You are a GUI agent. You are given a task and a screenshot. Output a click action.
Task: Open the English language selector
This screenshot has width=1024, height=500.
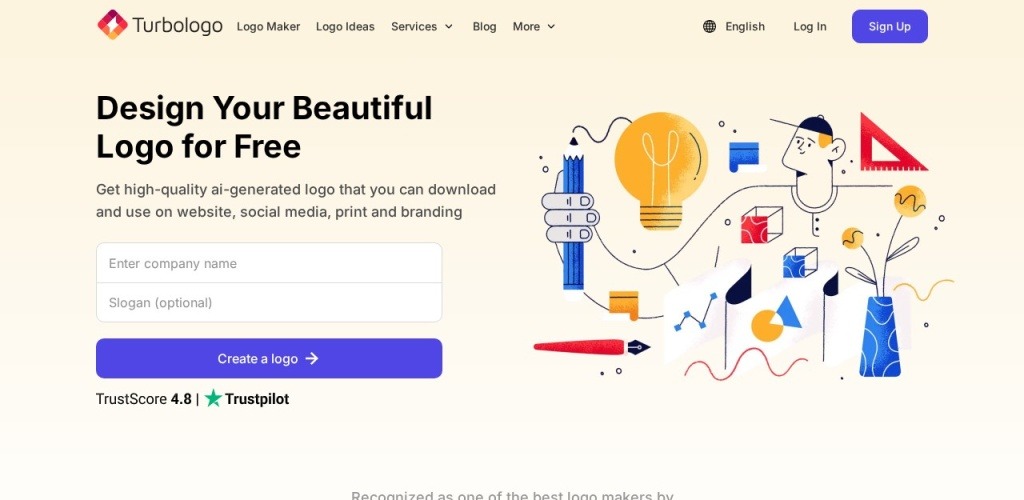(745, 27)
